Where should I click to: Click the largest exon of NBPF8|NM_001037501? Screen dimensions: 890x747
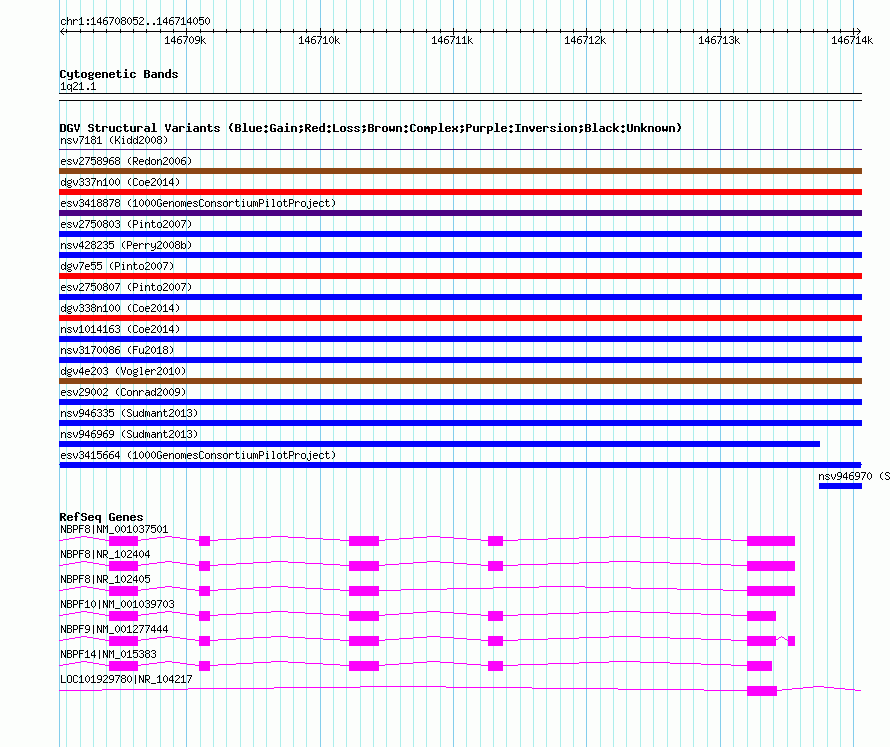click(771, 541)
